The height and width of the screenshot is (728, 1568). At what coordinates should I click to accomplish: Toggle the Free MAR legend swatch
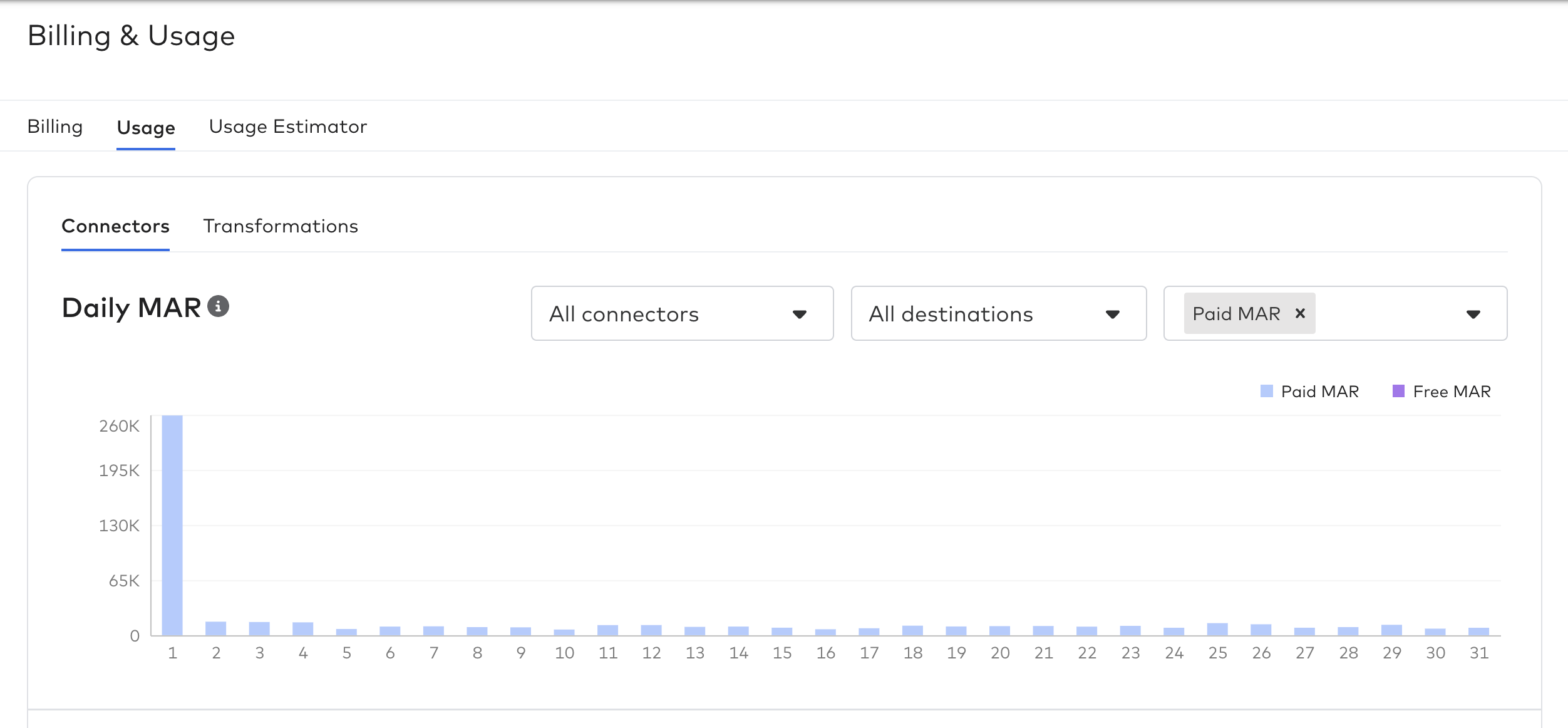(x=1398, y=392)
